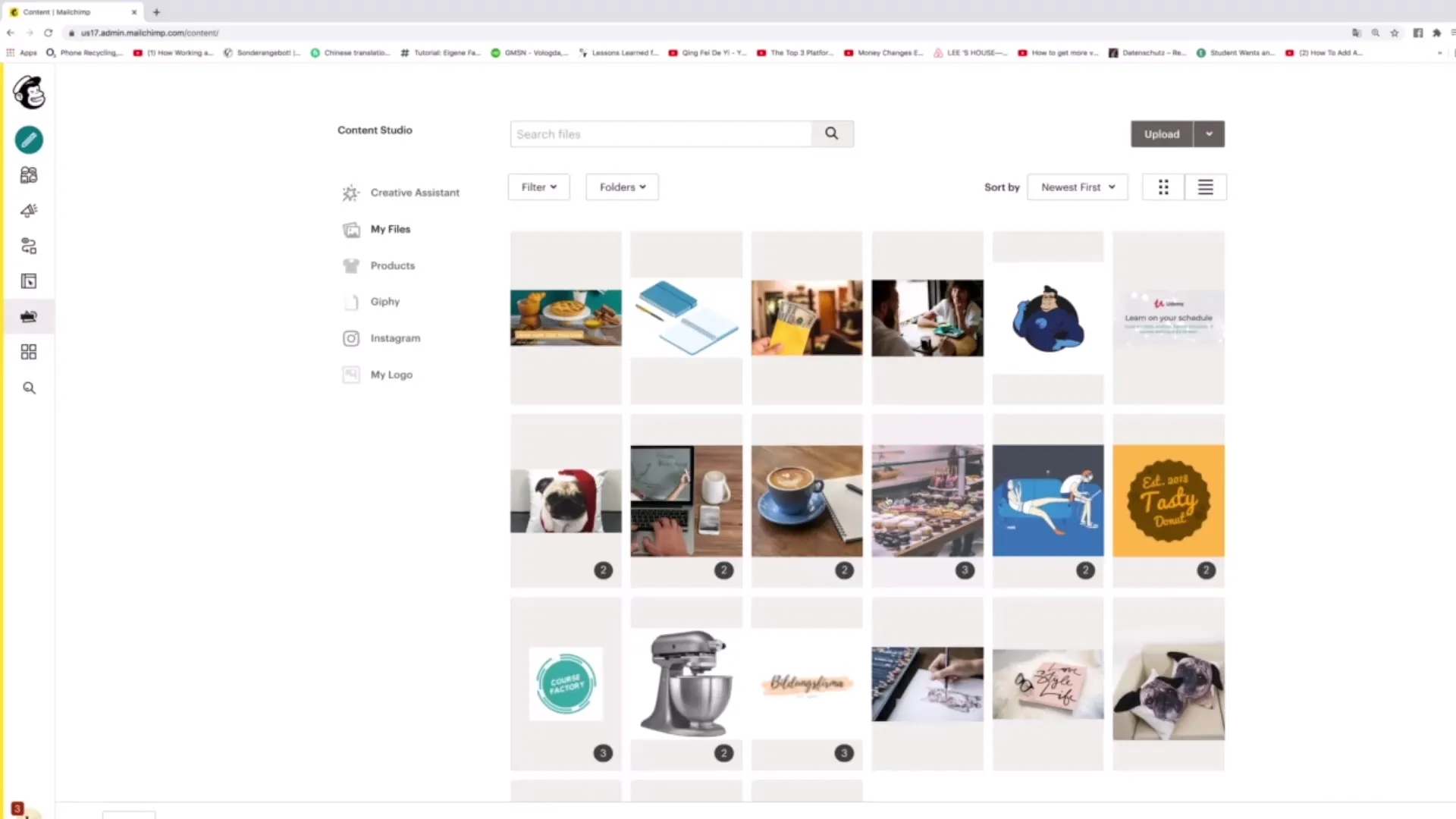Toggle grid view layout button

[1163, 187]
